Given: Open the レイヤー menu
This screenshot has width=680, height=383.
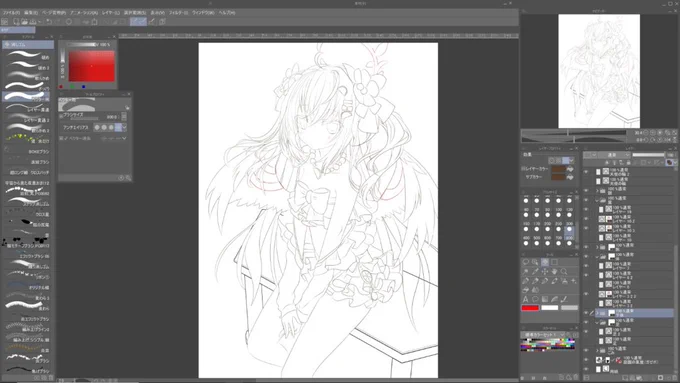Looking at the screenshot, I should pos(111,13).
